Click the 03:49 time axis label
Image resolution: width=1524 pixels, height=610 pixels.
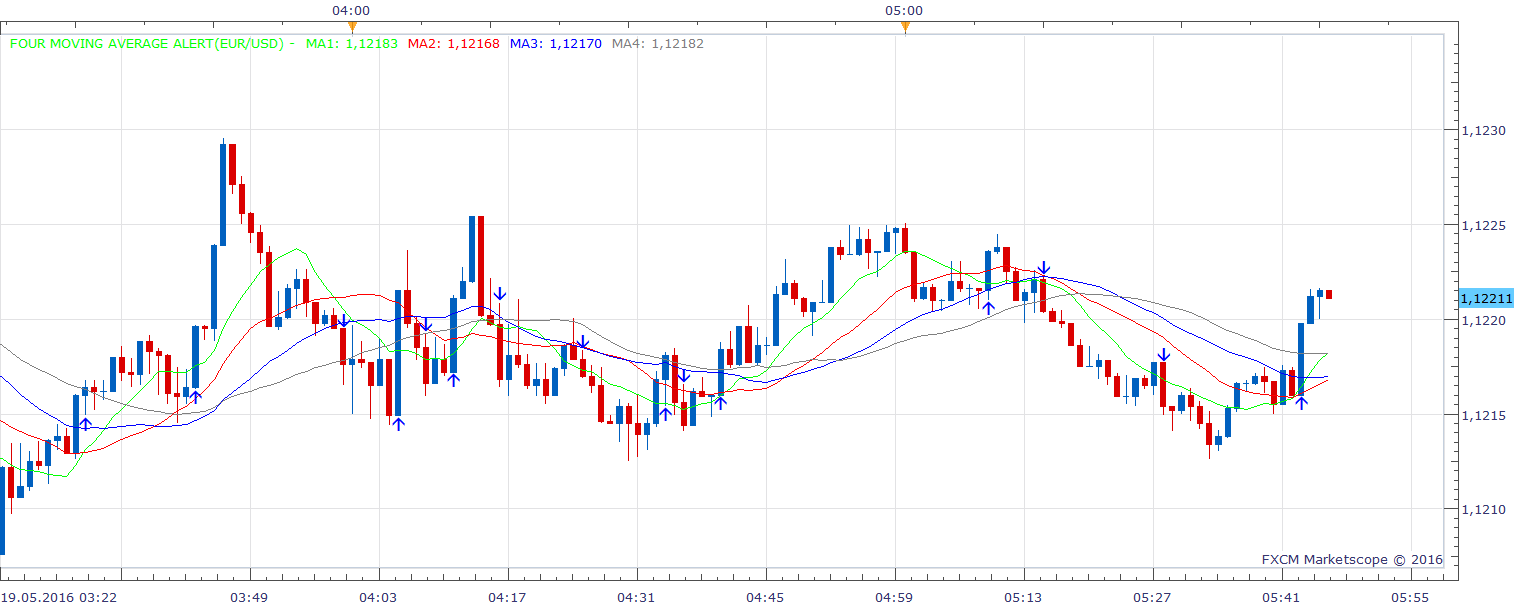click(x=249, y=598)
